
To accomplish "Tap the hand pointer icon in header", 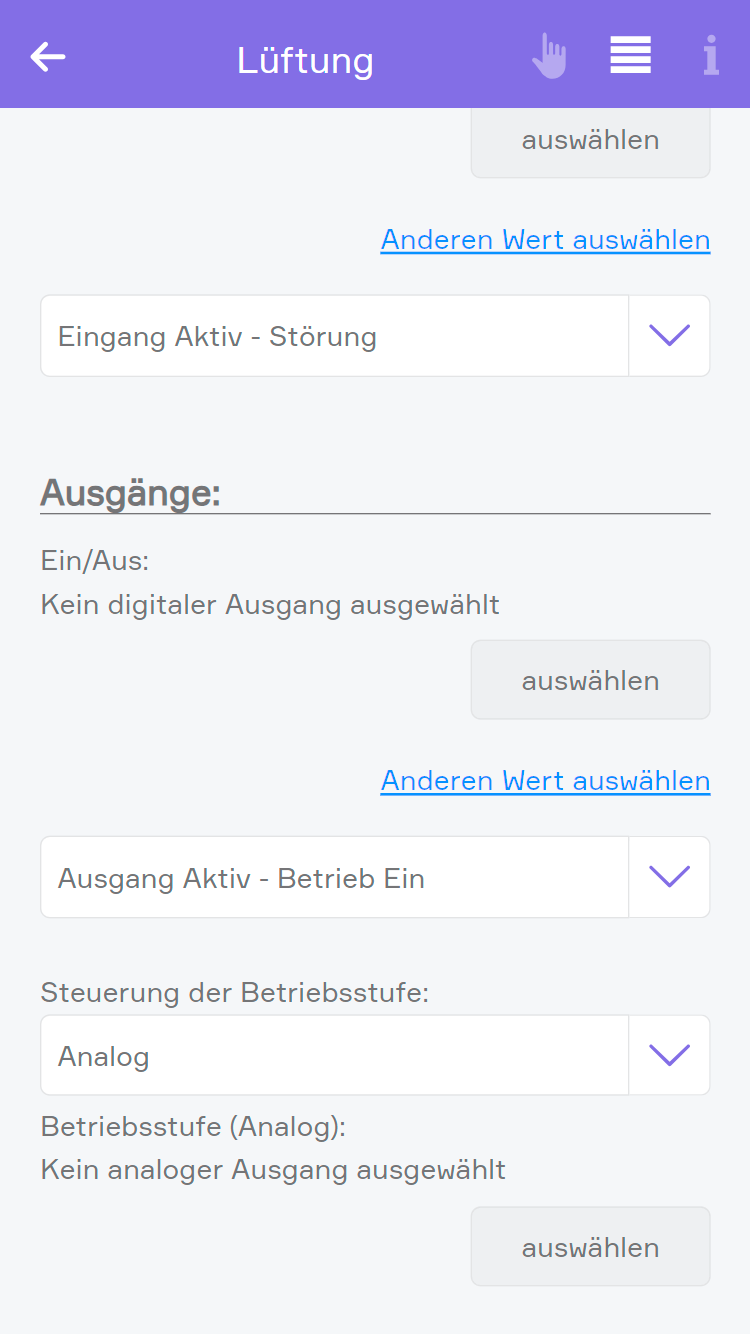I will point(549,56).
